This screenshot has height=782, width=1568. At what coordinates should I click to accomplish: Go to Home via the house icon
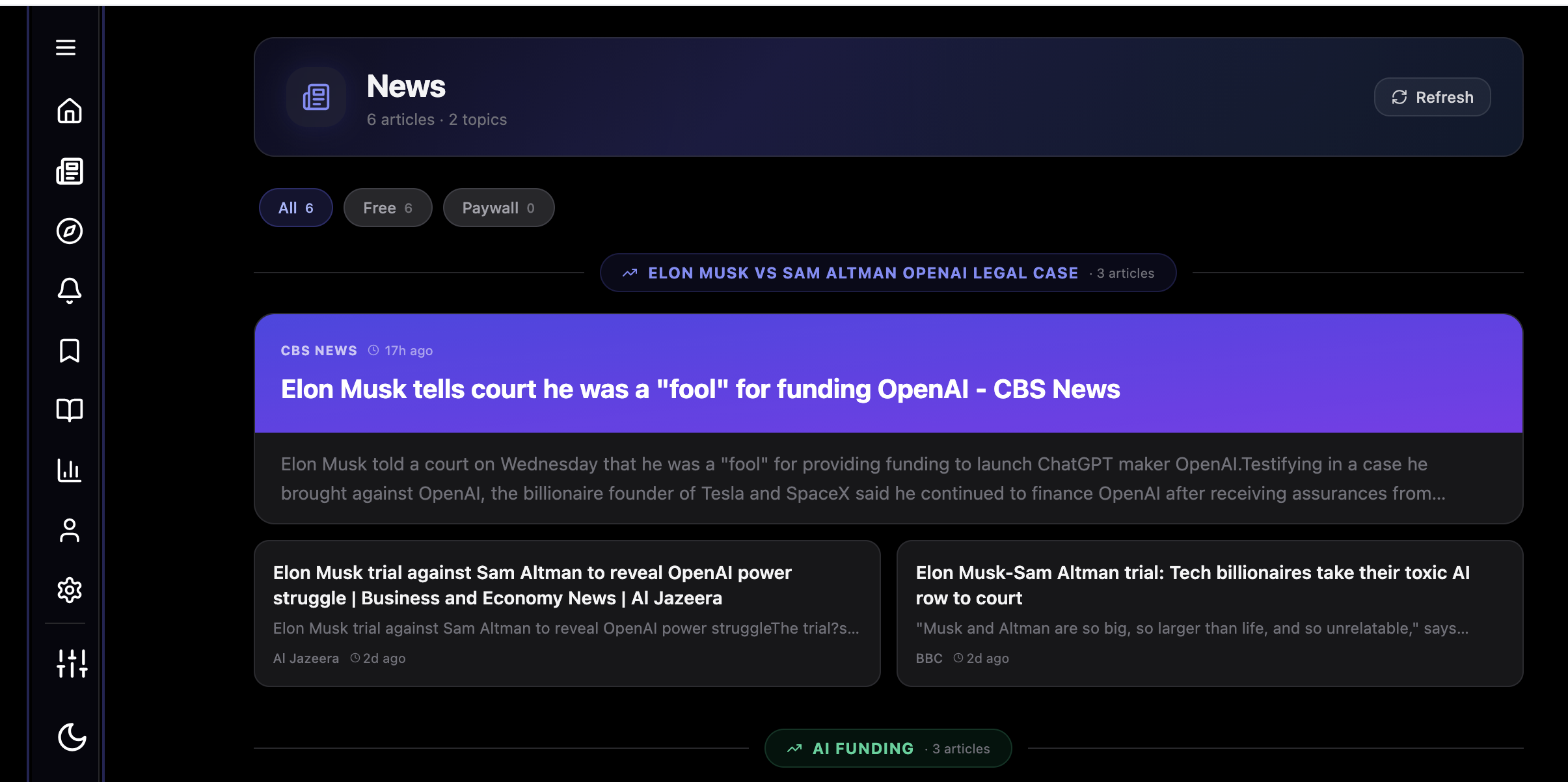click(x=70, y=111)
